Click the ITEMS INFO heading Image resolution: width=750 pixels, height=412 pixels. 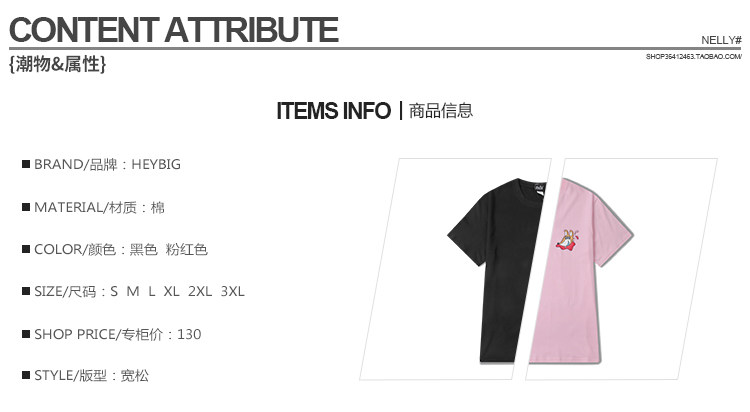pyautogui.click(x=333, y=111)
